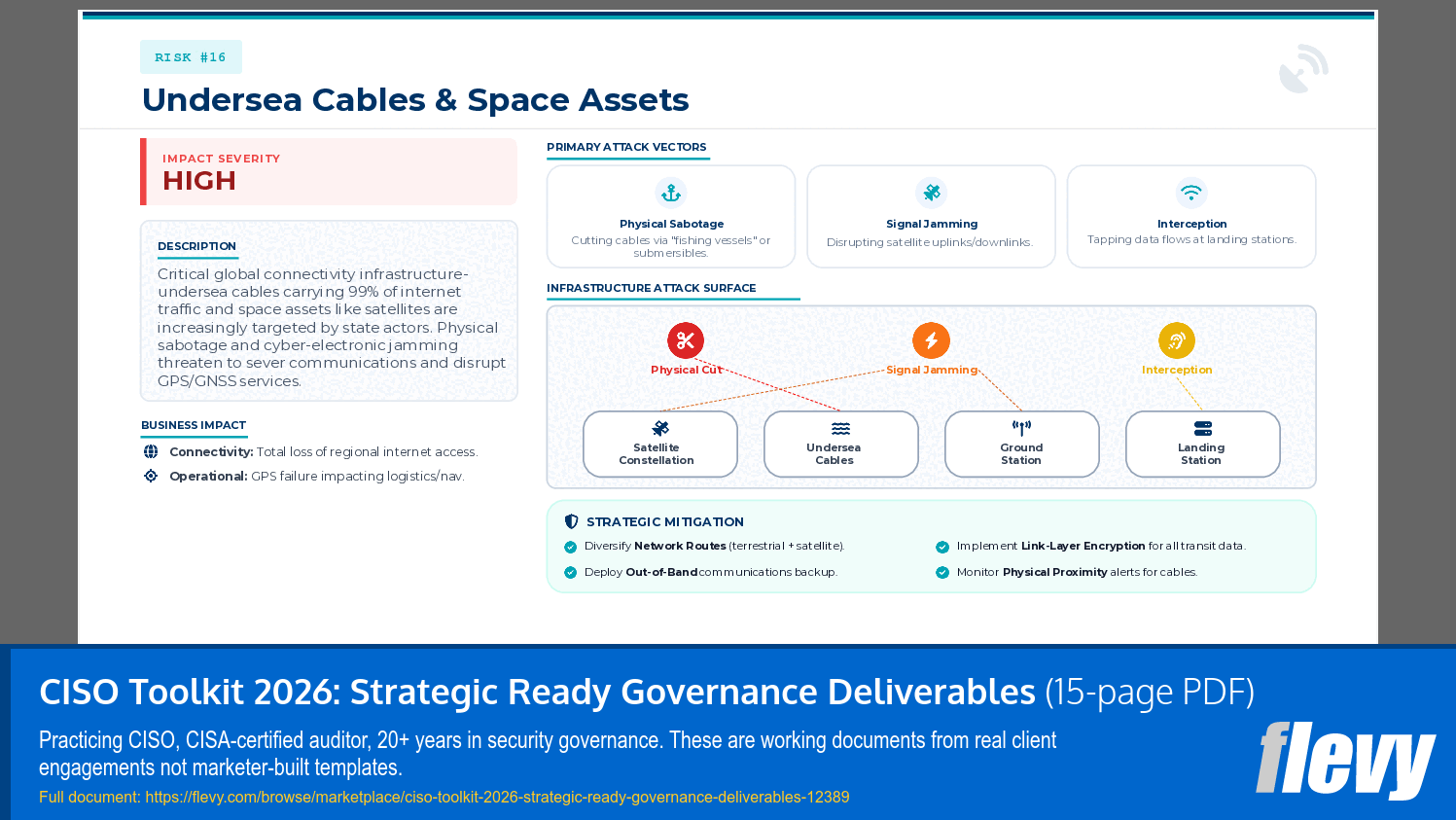Click the antenna icon in Ground Station node
The image size is (1456, 820).
click(x=1021, y=428)
